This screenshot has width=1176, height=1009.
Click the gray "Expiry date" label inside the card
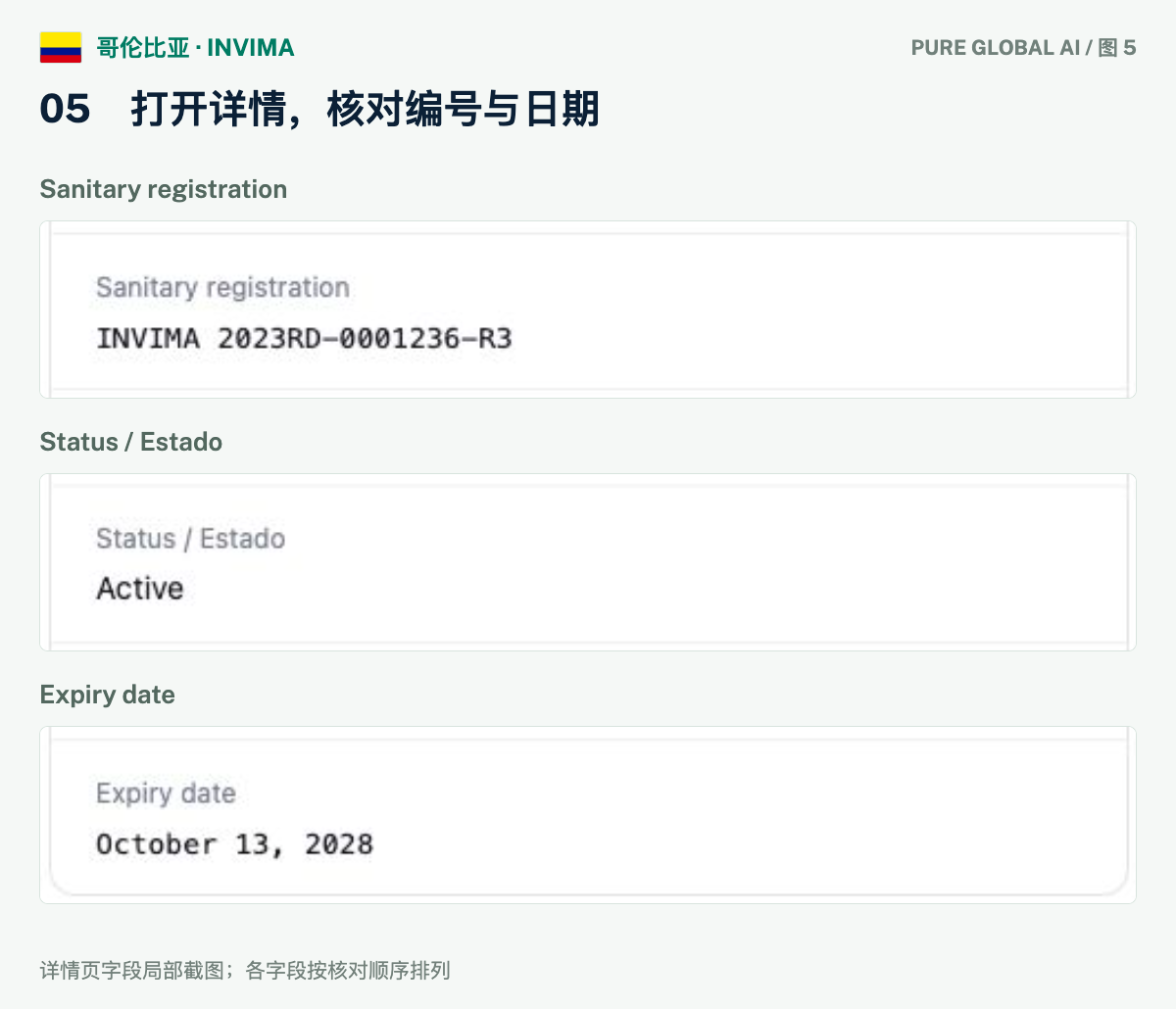pos(166,793)
